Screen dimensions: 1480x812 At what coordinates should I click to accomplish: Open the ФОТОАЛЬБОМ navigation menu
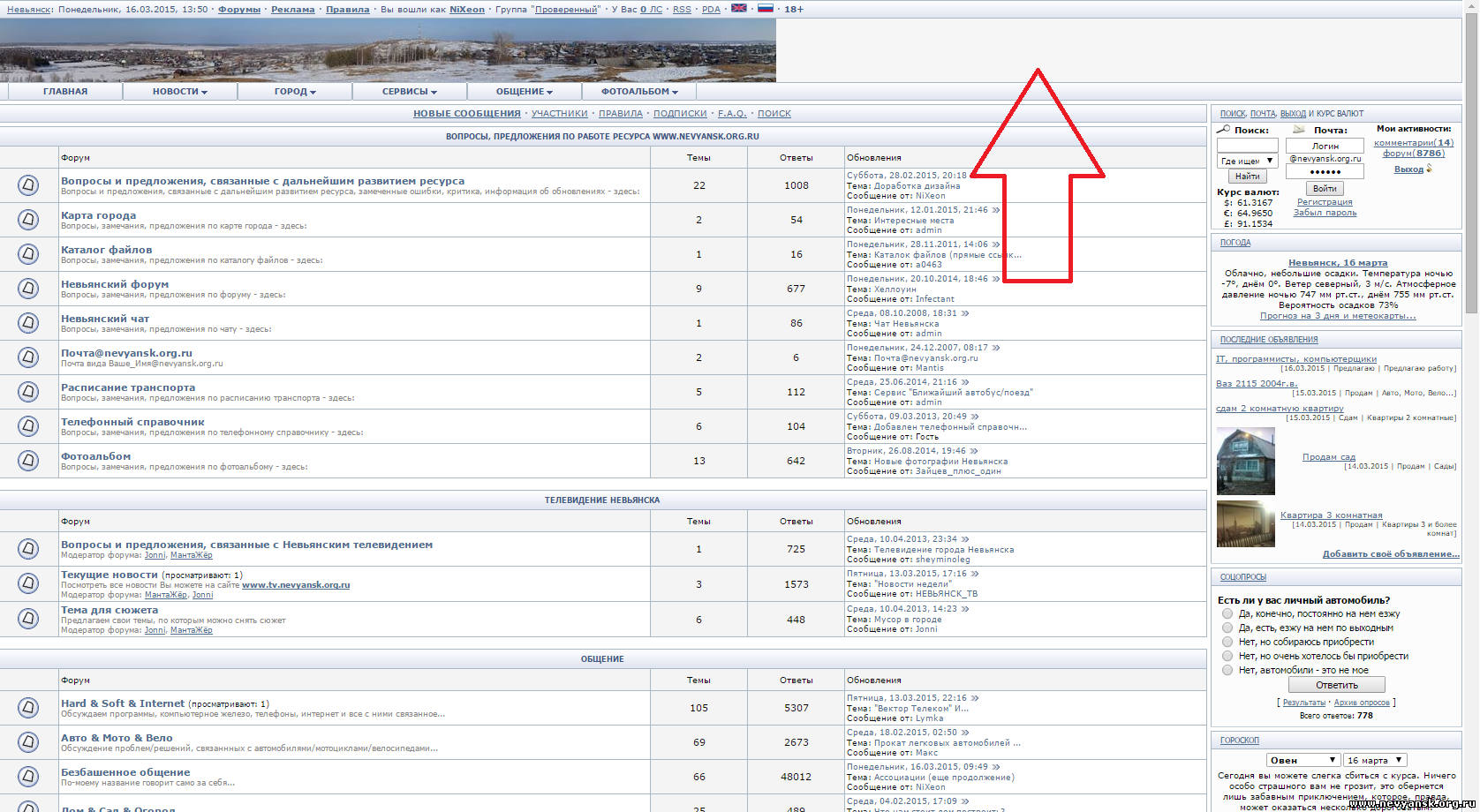pyautogui.click(x=639, y=92)
